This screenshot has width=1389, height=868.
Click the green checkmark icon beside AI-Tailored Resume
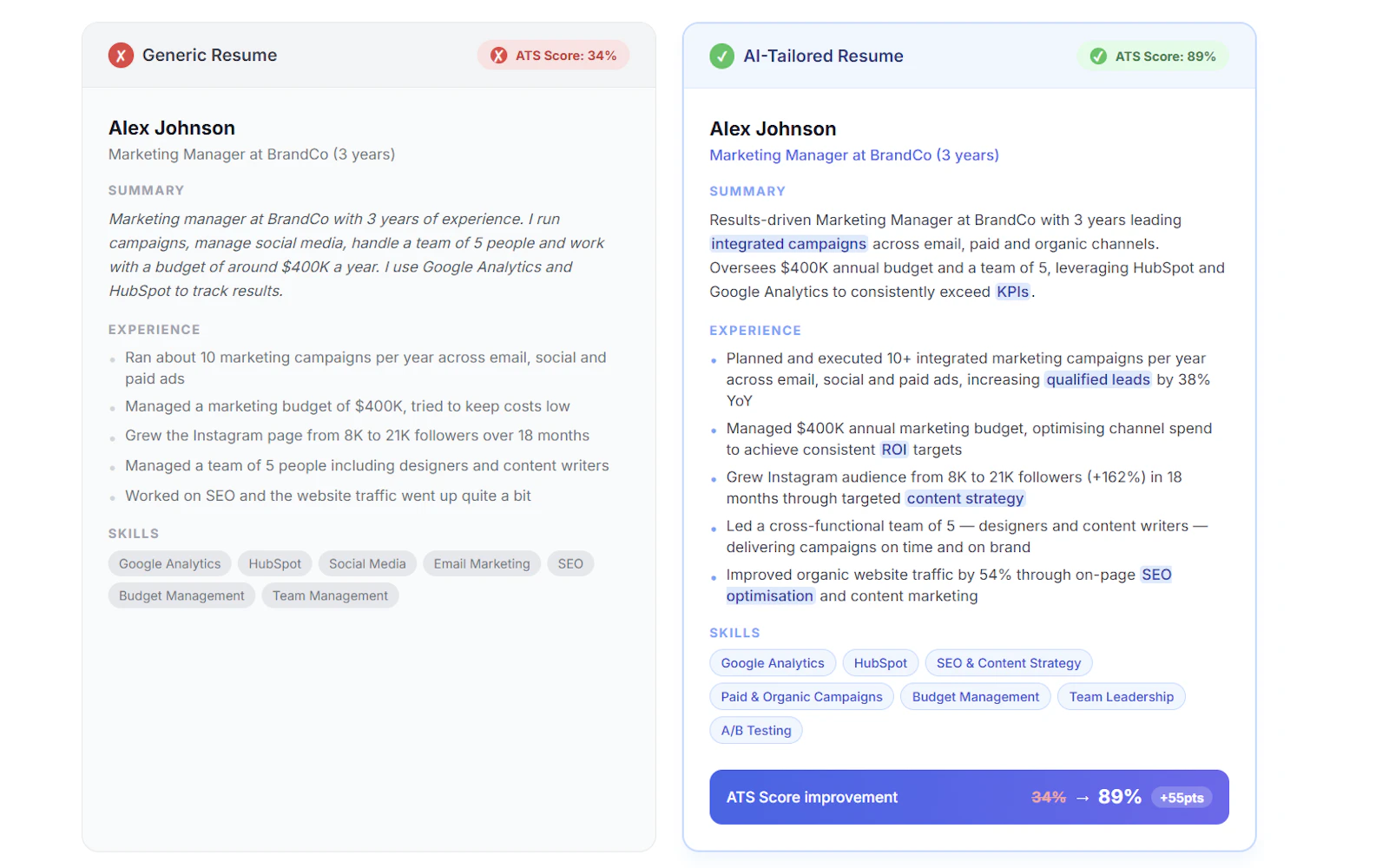pos(721,56)
